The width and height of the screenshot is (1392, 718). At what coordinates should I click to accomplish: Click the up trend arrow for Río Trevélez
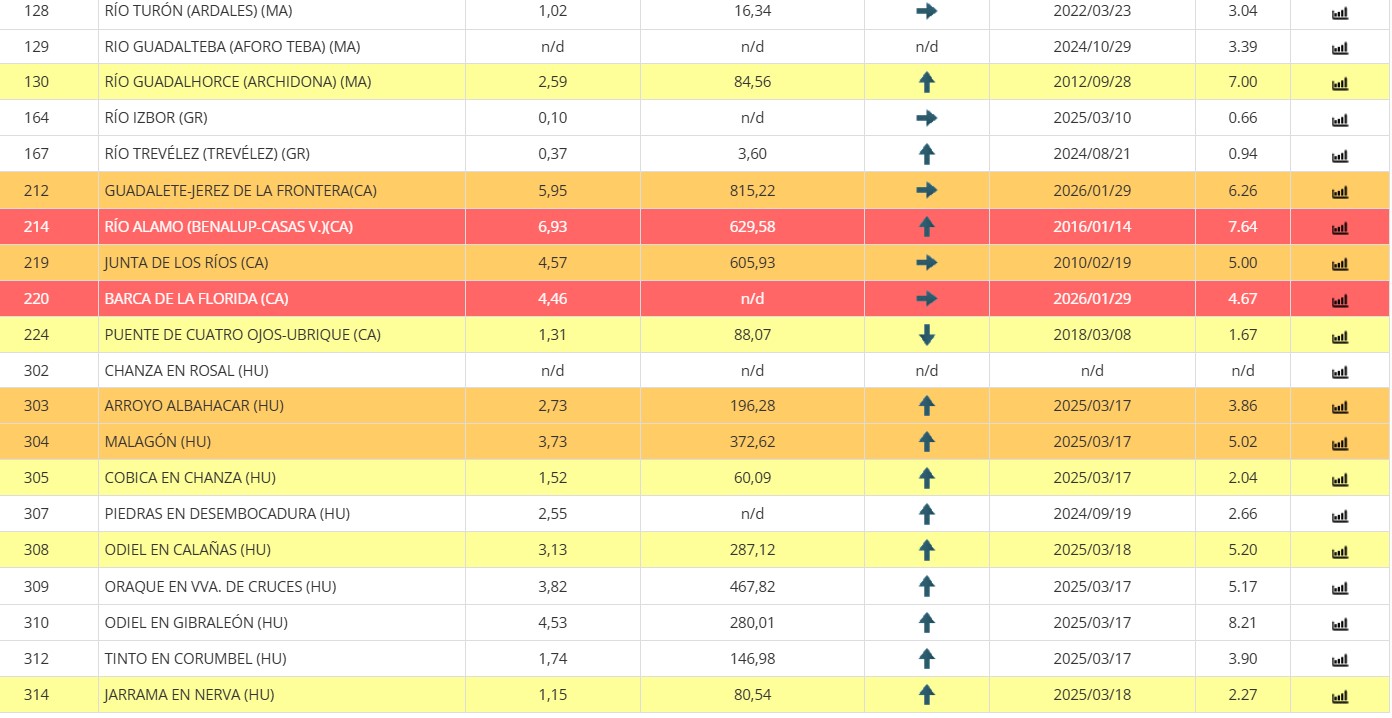click(926, 154)
